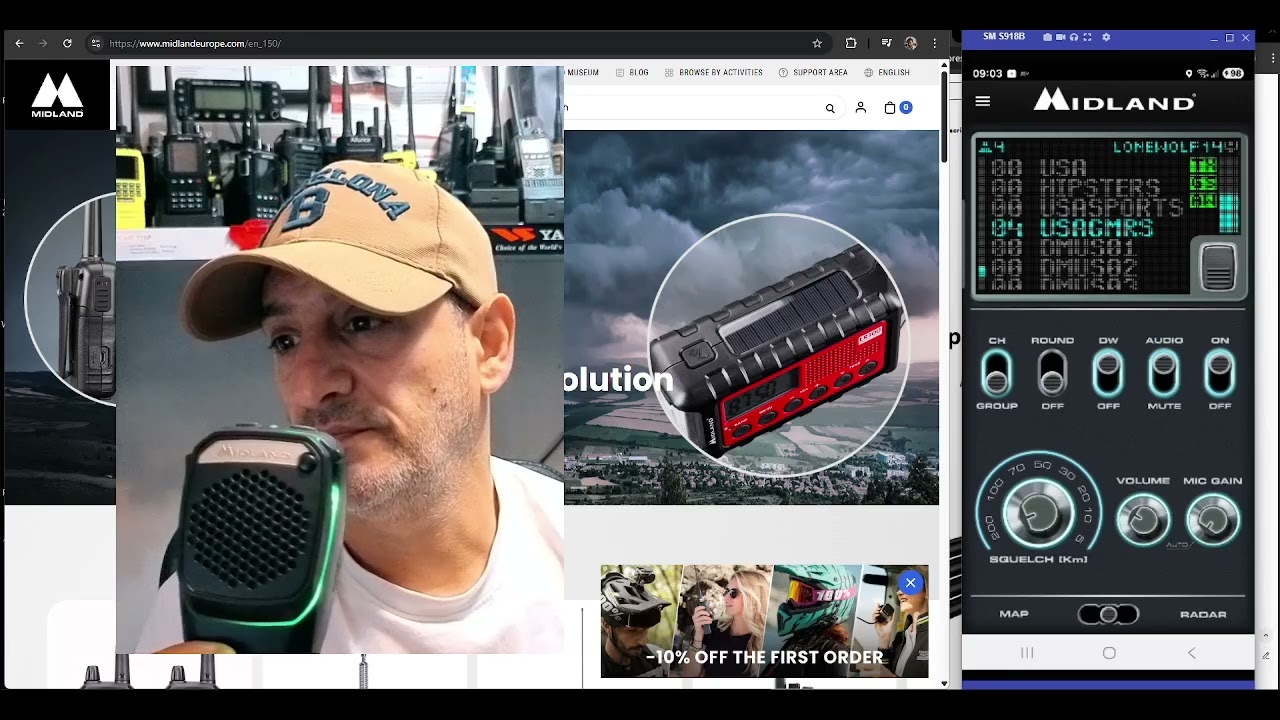Open the Chrome profile avatar
Image resolution: width=1280 pixels, height=720 pixels.
click(910, 43)
